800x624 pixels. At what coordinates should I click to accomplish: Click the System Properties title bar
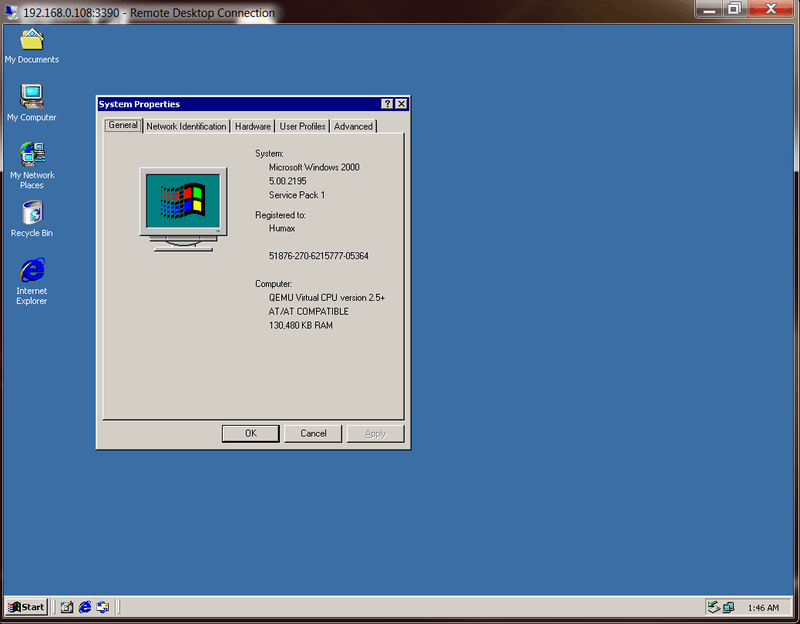(238, 104)
